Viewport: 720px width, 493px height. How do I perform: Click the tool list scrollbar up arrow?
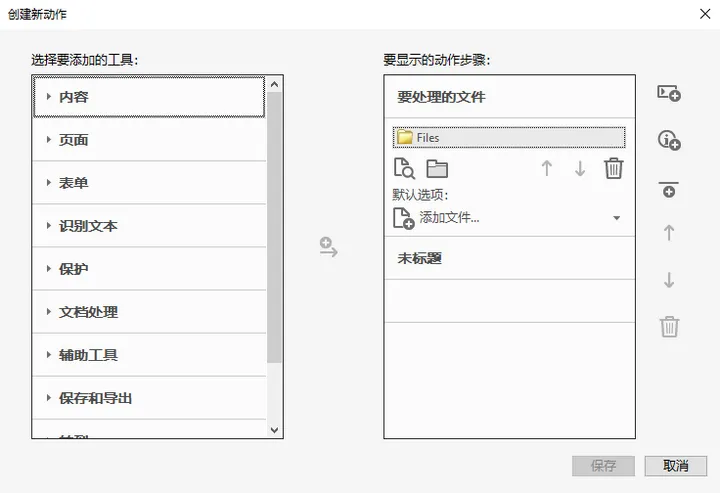[x=275, y=84]
